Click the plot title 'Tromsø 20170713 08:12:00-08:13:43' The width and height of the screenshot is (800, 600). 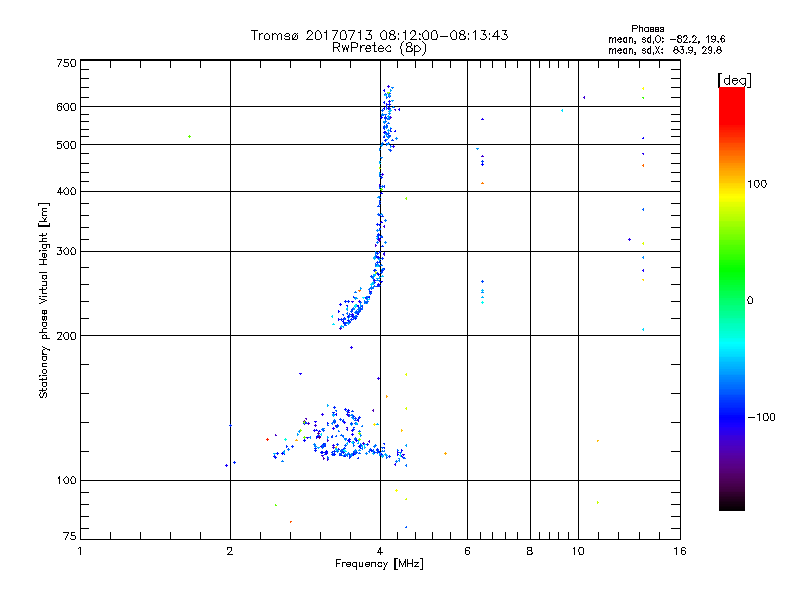pyautogui.click(x=379, y=35)
